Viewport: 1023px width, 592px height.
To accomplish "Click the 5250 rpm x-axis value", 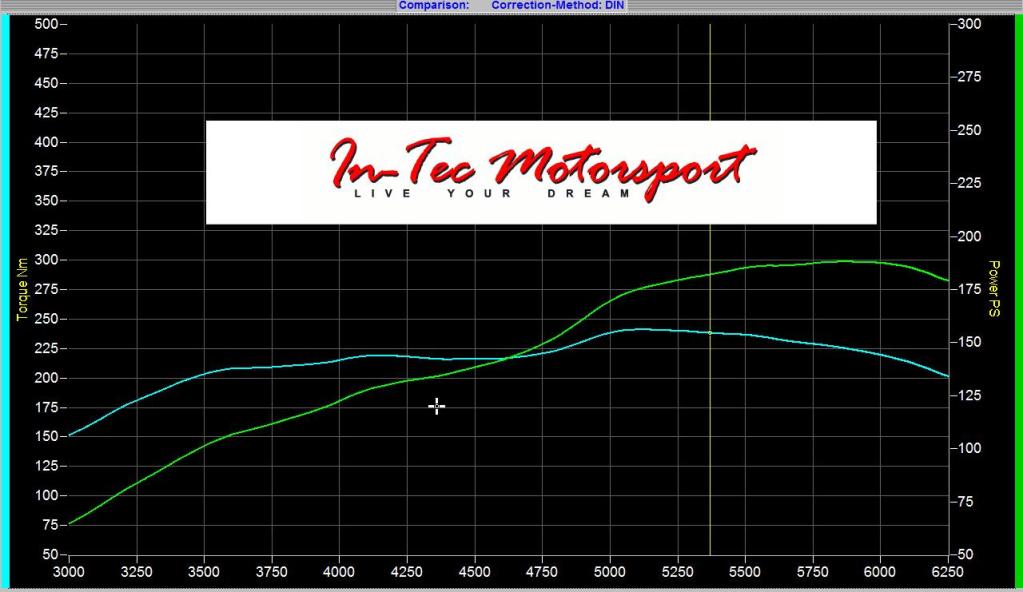I will pyautogui.click(x=677, y=572).
